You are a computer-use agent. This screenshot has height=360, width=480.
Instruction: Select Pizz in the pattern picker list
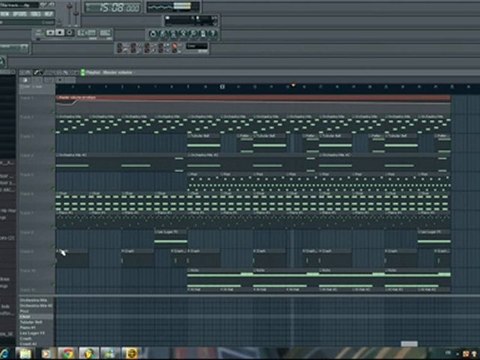[x=24, y=311]
